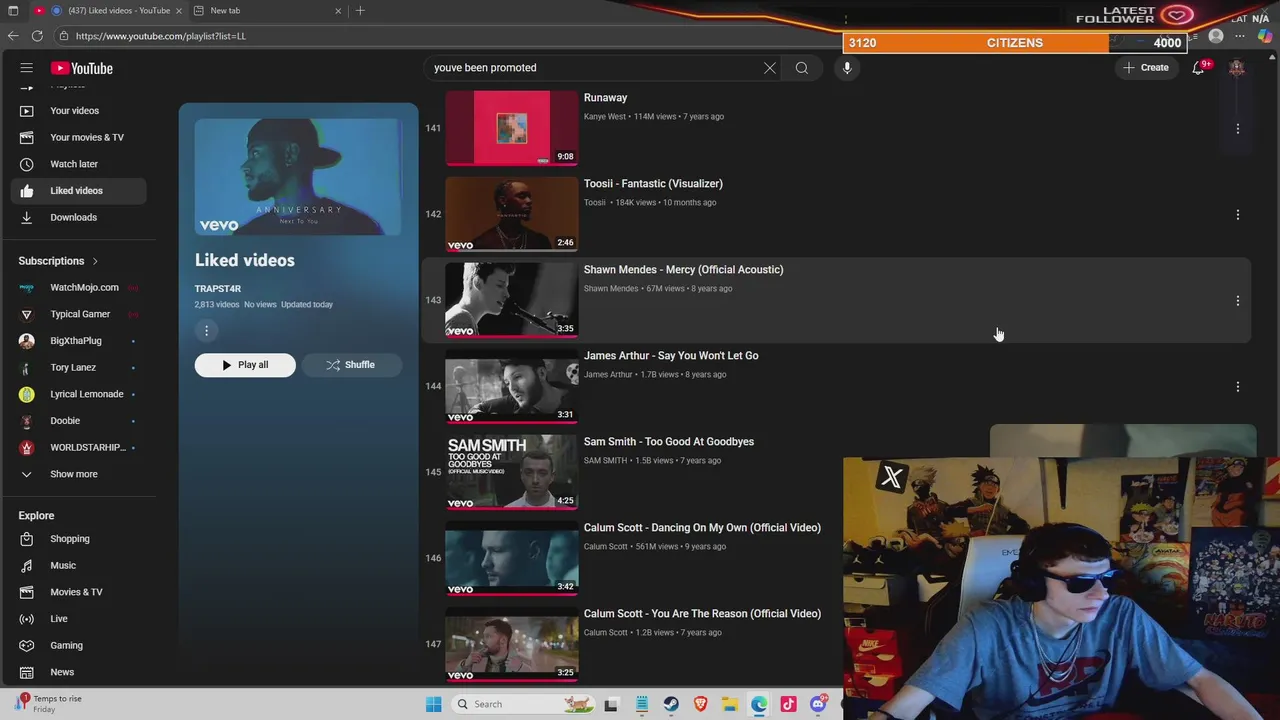
Task: Open the weather widget on taskbar
Action: click(x=47, y=704)
